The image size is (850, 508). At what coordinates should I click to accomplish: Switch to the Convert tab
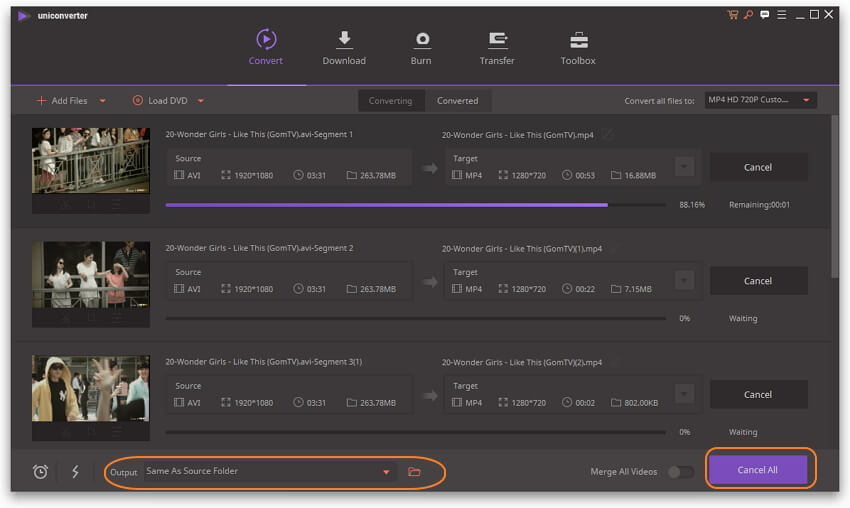[266, 47]
